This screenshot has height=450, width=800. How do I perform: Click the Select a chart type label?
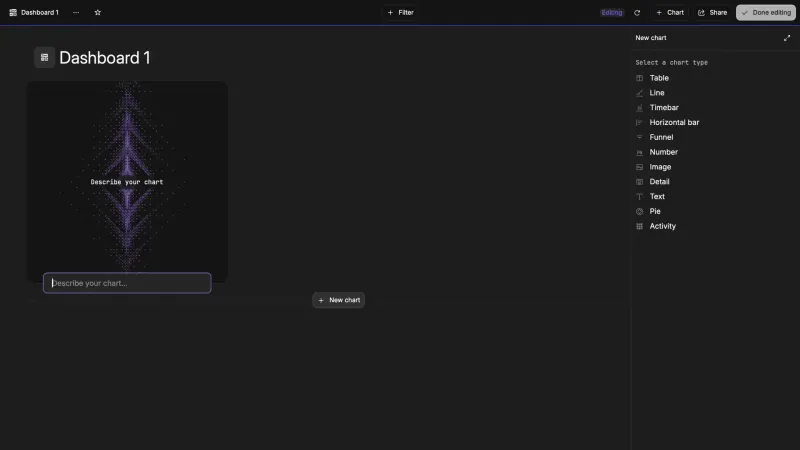pyautogui.click(x=671, y=62)
